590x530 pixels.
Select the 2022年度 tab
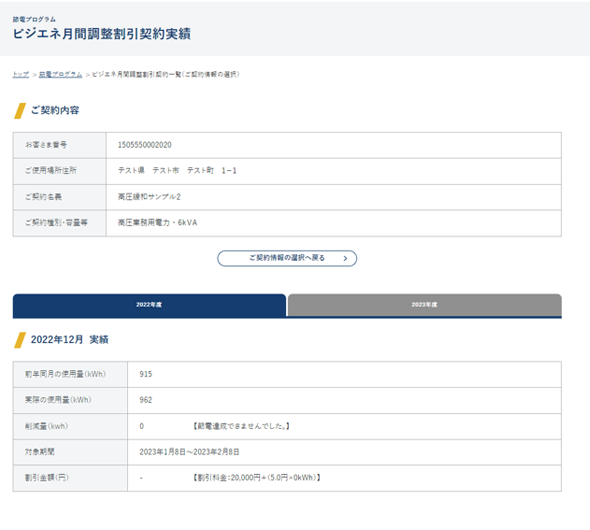(149, 305)
